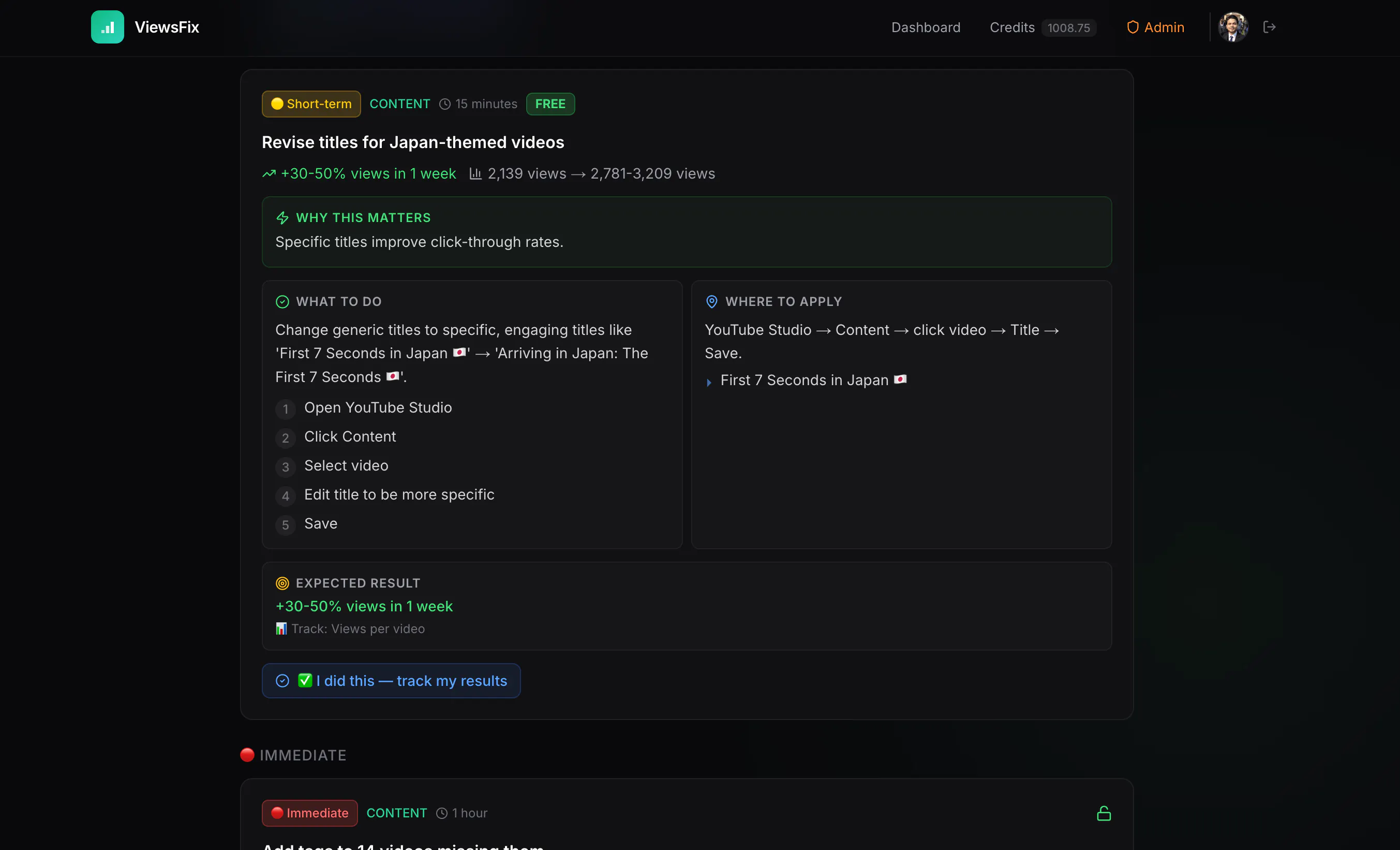The image size is (1400, 850).
Task: Click the target icon beside Expected Result
Action: click(x=282, y=583)
